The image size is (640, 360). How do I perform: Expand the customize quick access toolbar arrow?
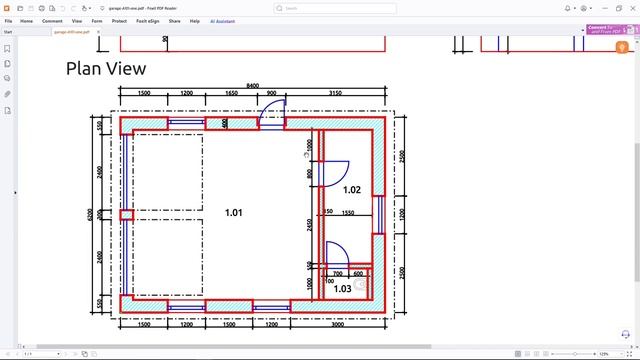[x=102, y=8]
